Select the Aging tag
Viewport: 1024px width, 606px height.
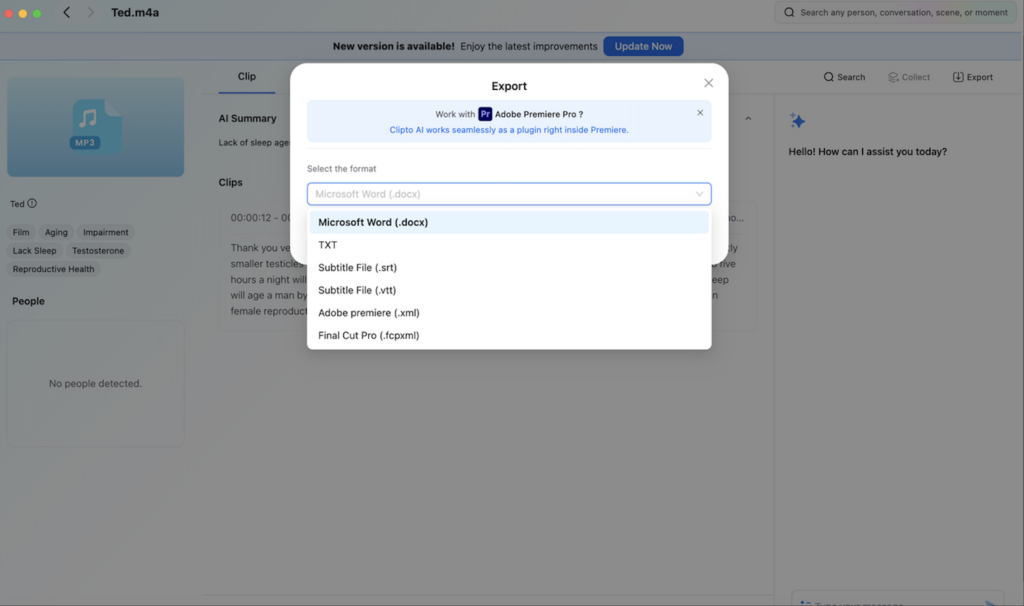coord(56,232)
